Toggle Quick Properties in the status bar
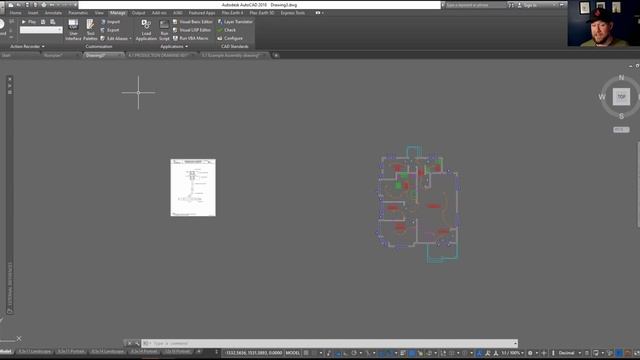 coord(587,353)
